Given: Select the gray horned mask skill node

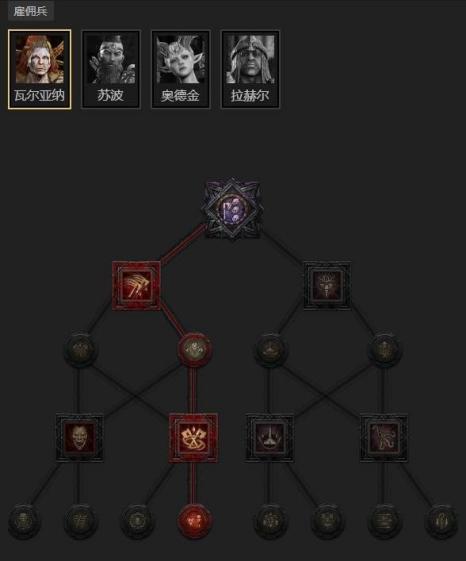Looking at the screenshot, I should pos(327,286).
